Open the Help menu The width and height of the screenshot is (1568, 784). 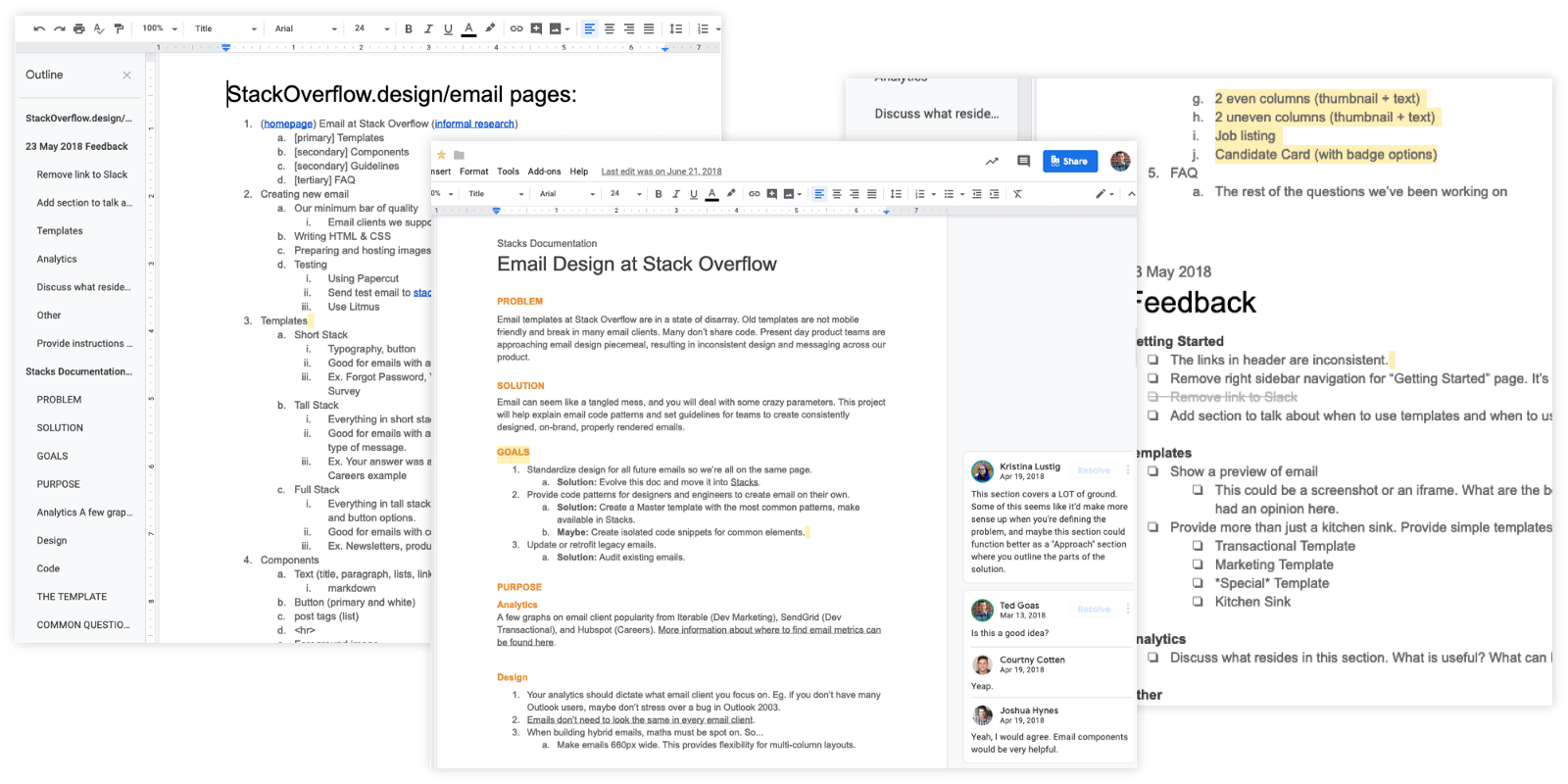click(x=579, y=171)
